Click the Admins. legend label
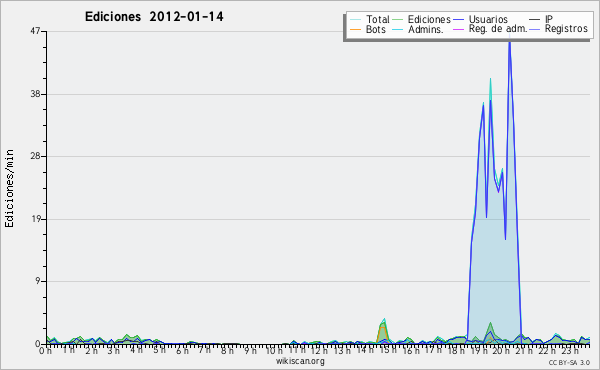The height and width of the screenshot is (370, 600). tap(426, 29)
